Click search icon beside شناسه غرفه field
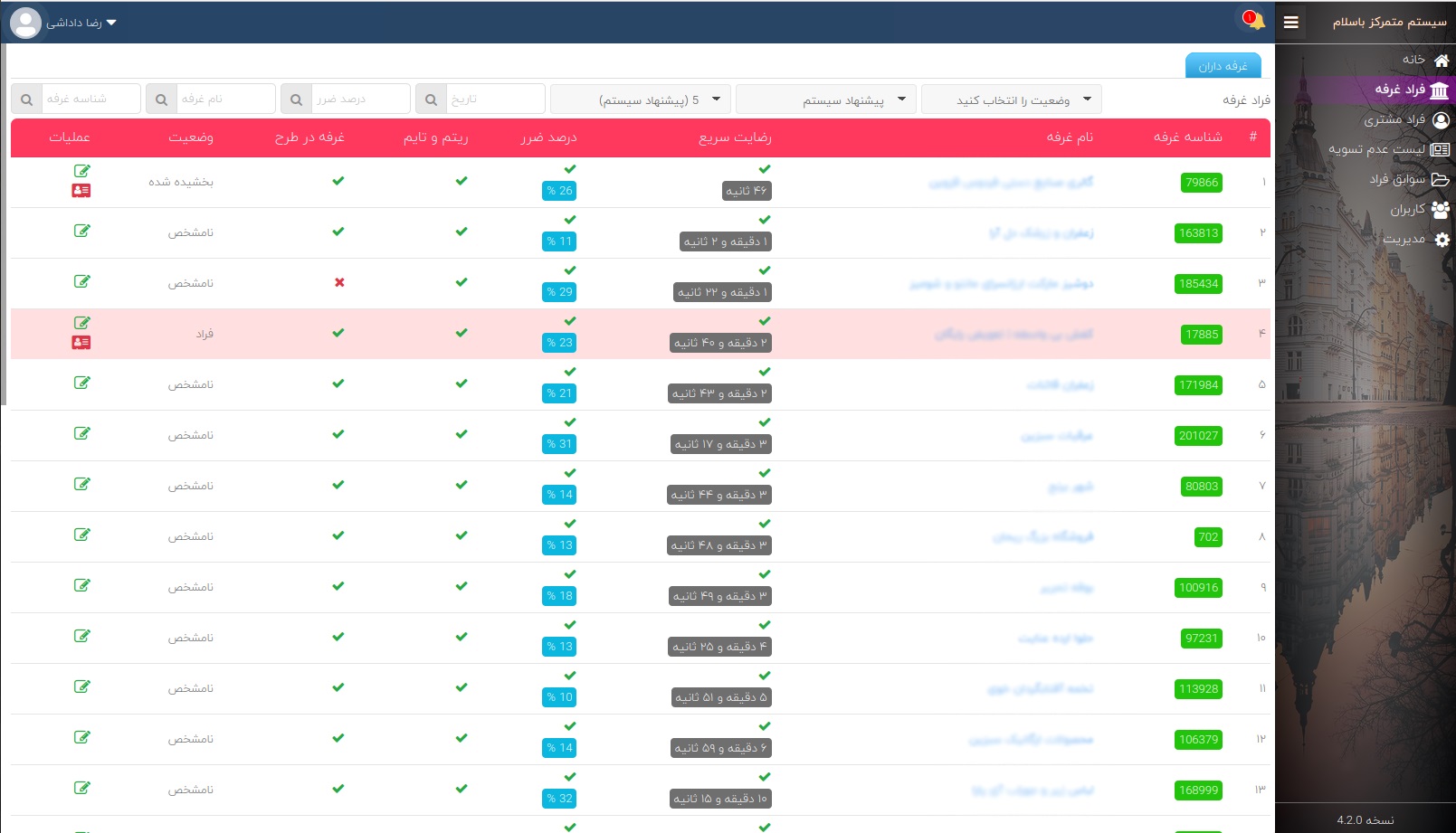 tap(27, 99)
